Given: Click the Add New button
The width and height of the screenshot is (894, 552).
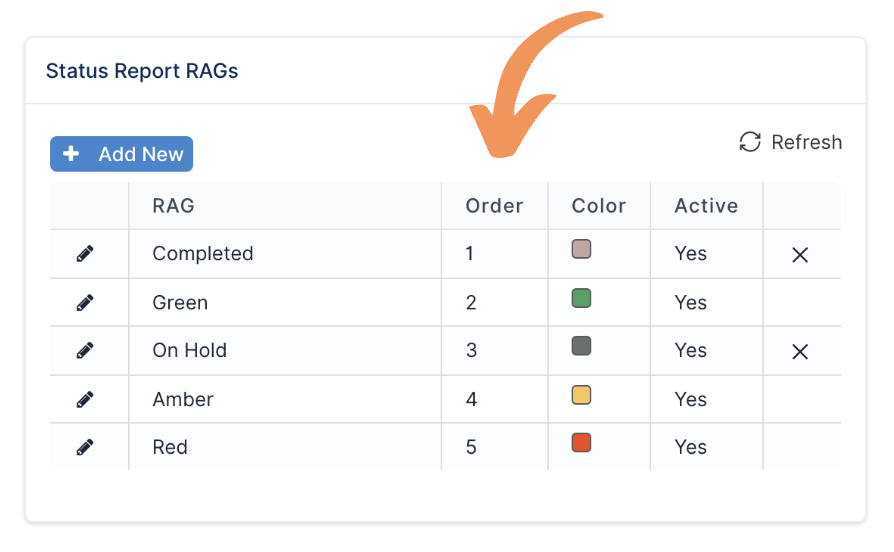Looking at the screenshot, I should click(x=121, y=154).
